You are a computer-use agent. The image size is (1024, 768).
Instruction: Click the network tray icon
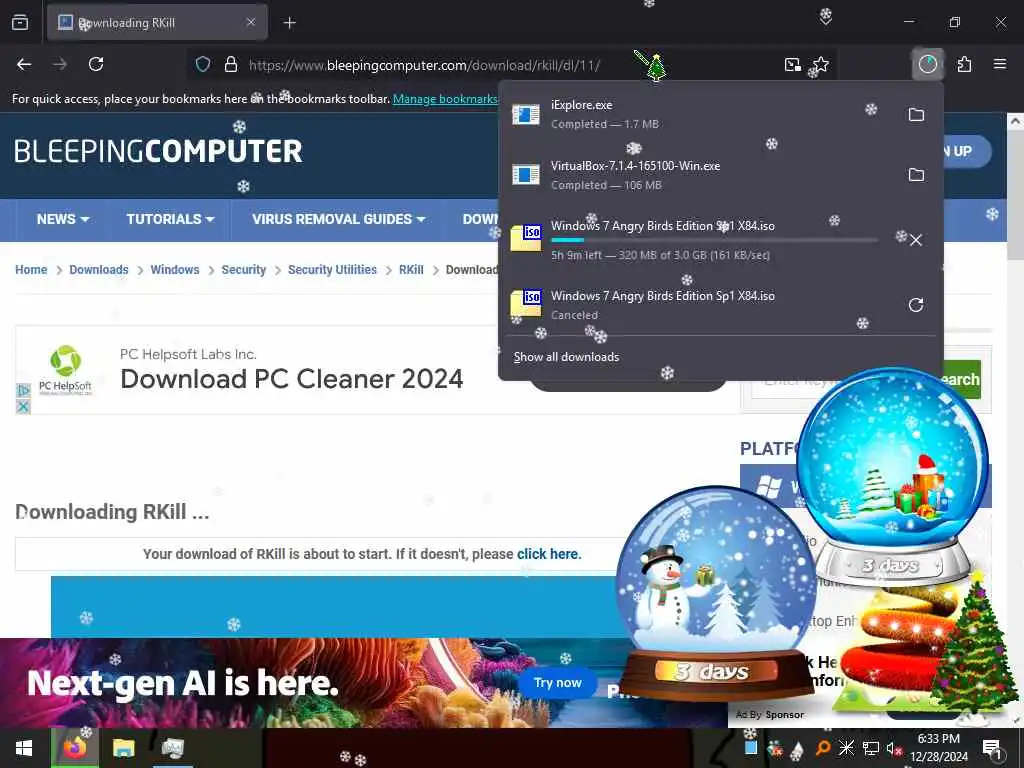871,748
